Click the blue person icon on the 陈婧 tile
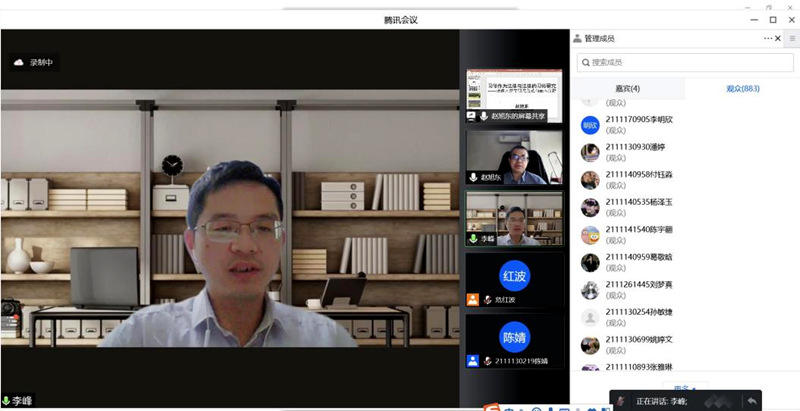Image resolution: width=800 pixels, height=411 pixels. [473, 361]
